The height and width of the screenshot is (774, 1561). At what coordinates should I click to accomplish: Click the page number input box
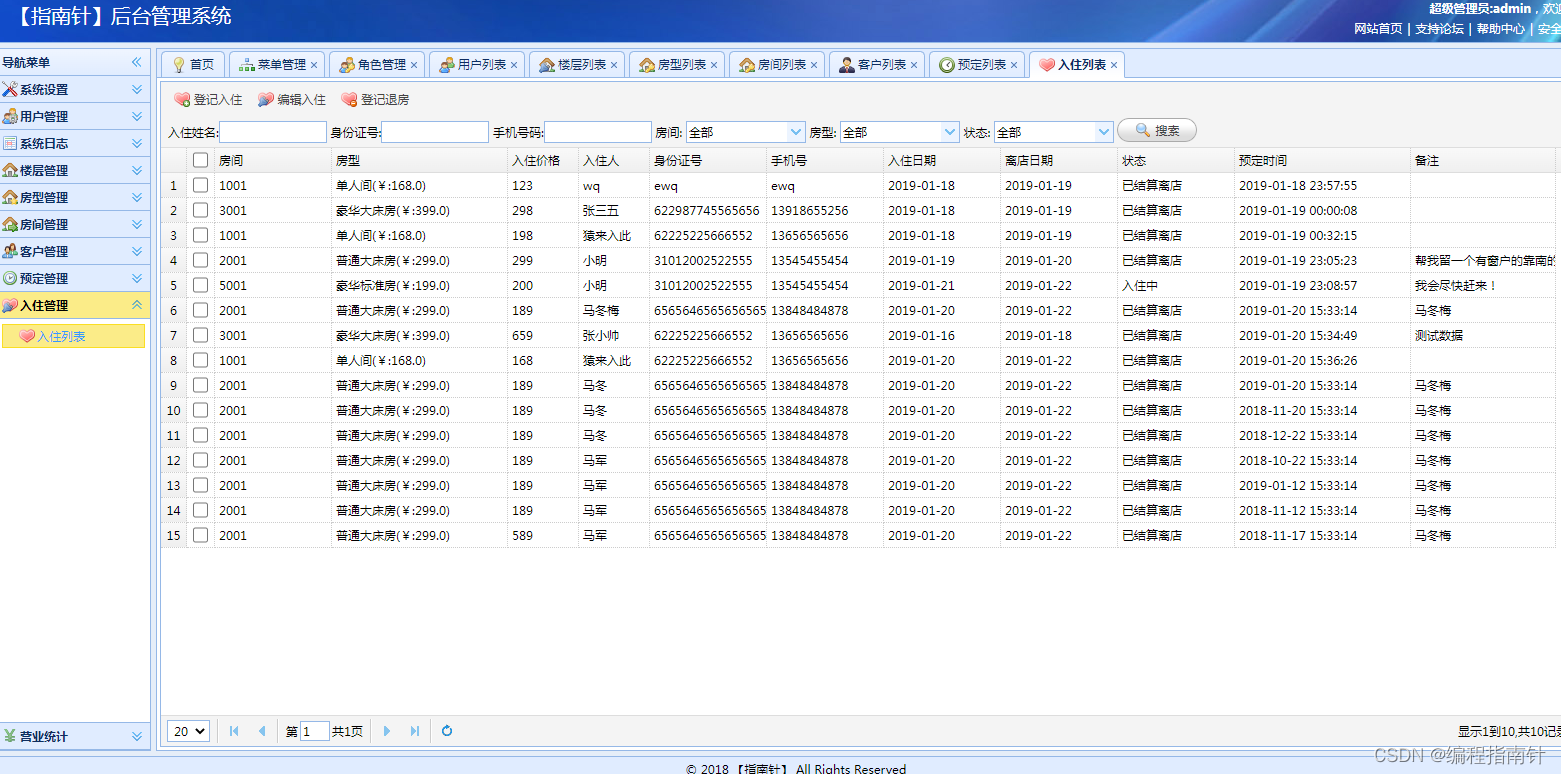click(x=315, y=731)
